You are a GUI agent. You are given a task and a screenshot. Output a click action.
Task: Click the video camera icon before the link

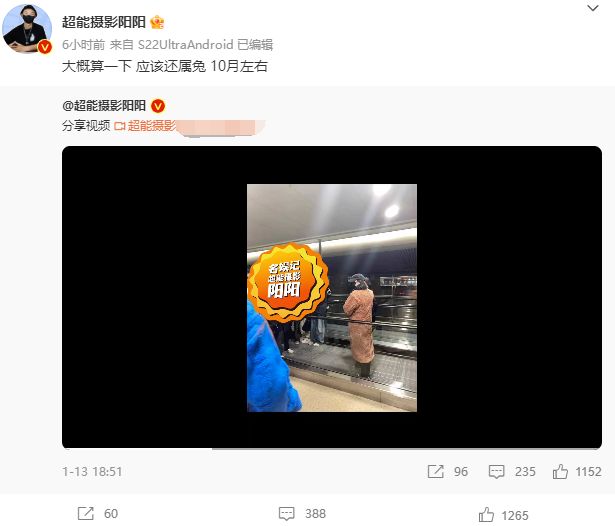coord(120,126)
